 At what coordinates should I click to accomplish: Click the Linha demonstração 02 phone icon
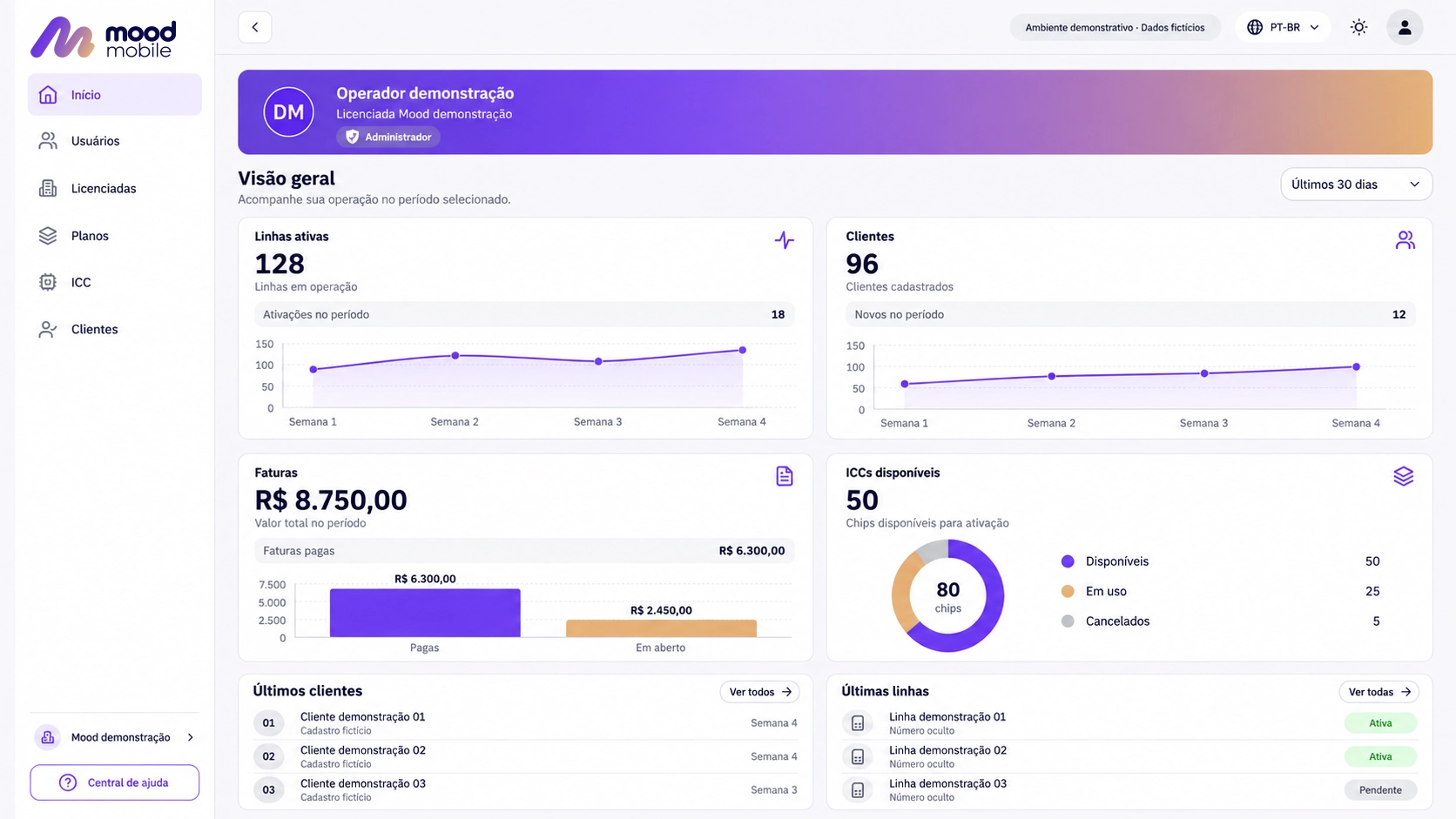tap(858, 756)
